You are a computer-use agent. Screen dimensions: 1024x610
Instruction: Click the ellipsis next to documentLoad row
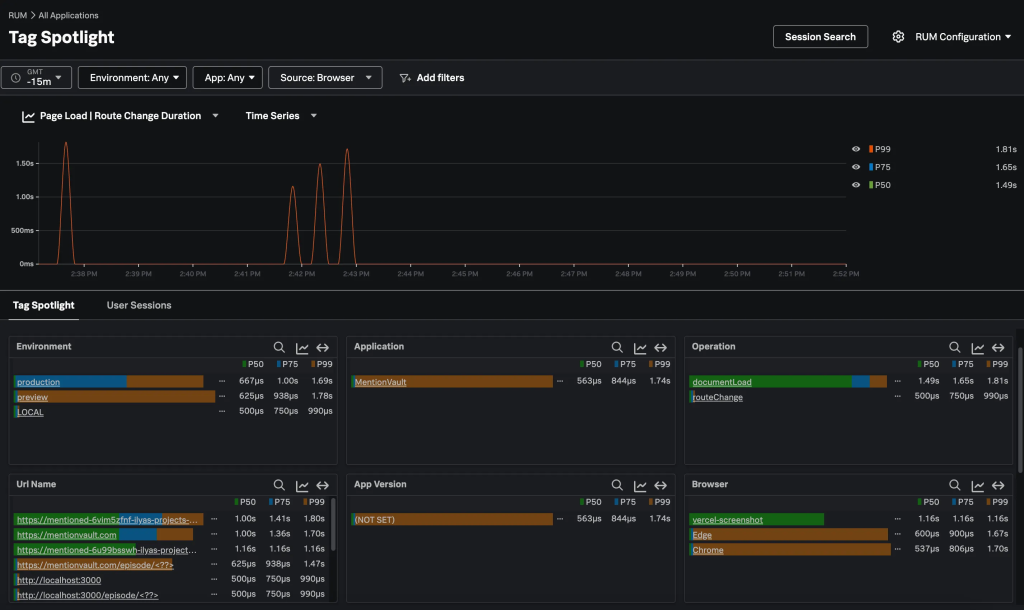pos(898,382)
